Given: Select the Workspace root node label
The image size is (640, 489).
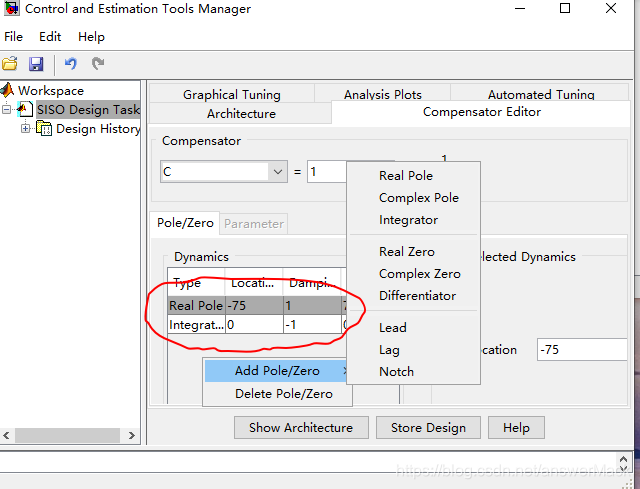Looking at the screenshot, I should click(x=51, y=90).
